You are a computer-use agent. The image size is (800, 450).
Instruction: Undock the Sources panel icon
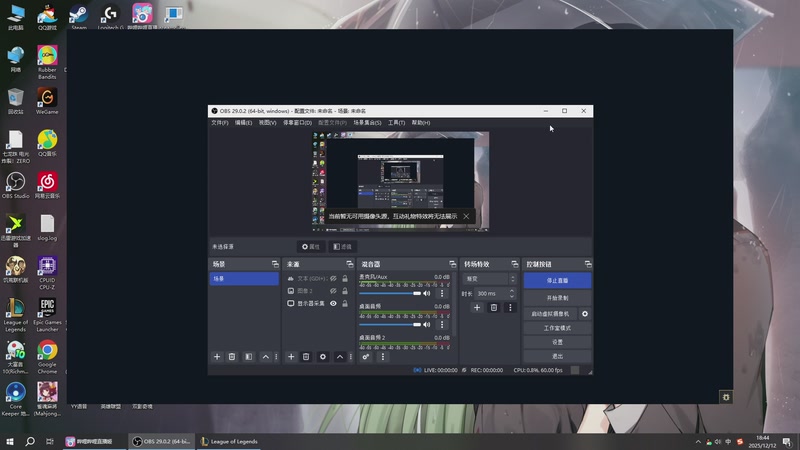(349, 264)
